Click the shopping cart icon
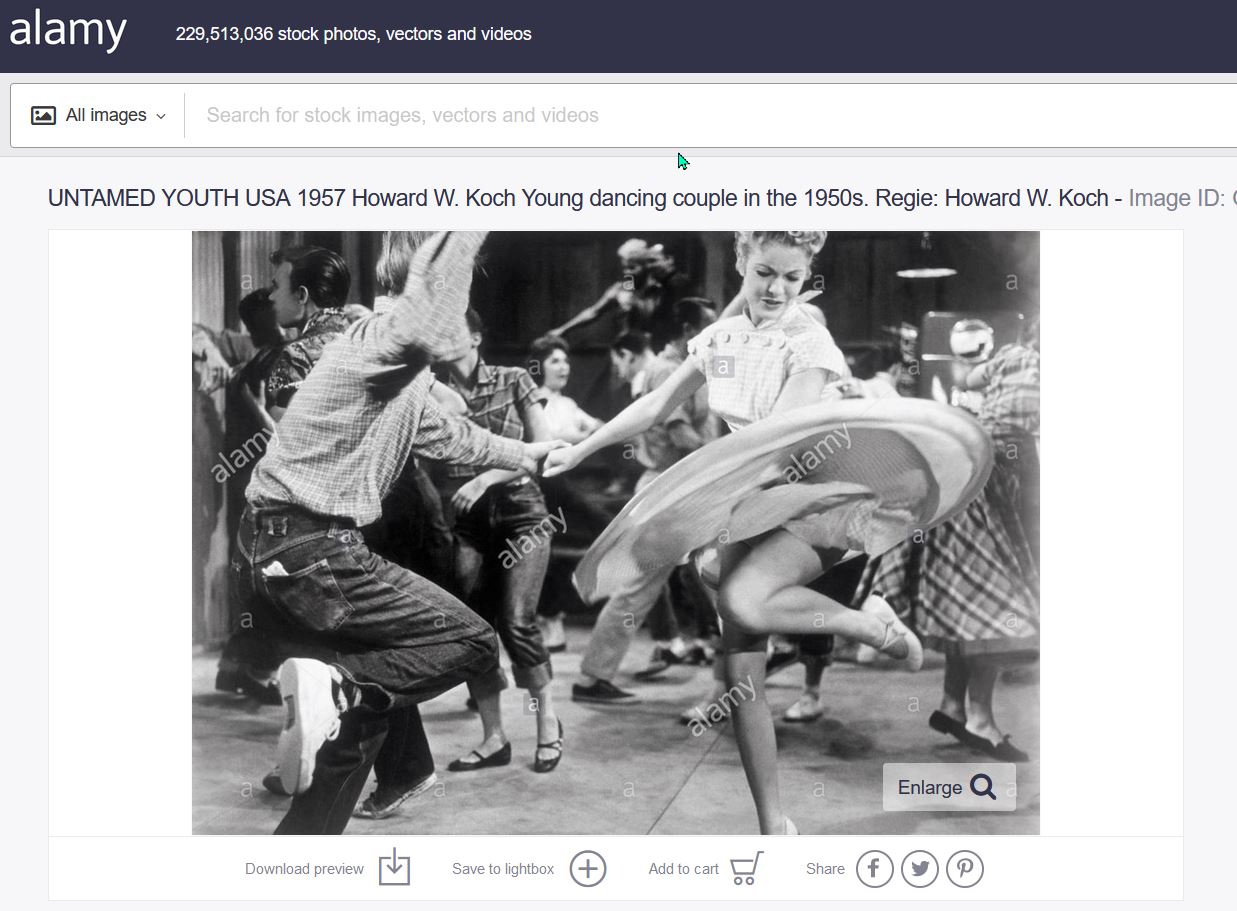This screenshot has height=911, width=1237. (x=747, y=868)
